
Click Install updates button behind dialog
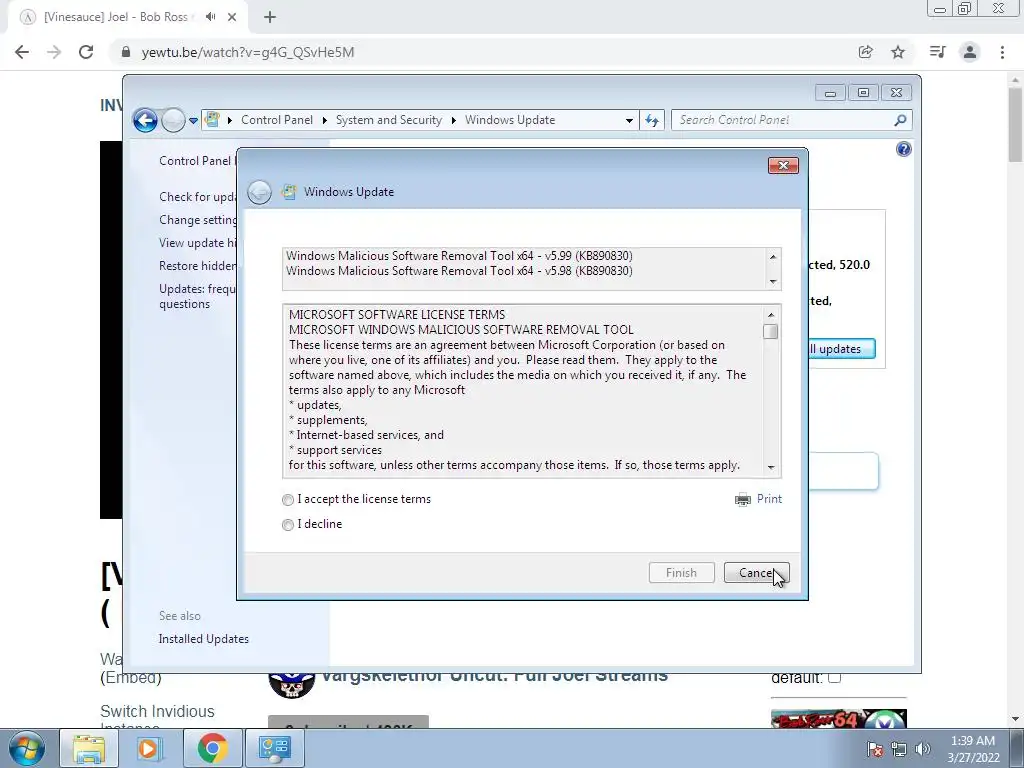[842, 349]
